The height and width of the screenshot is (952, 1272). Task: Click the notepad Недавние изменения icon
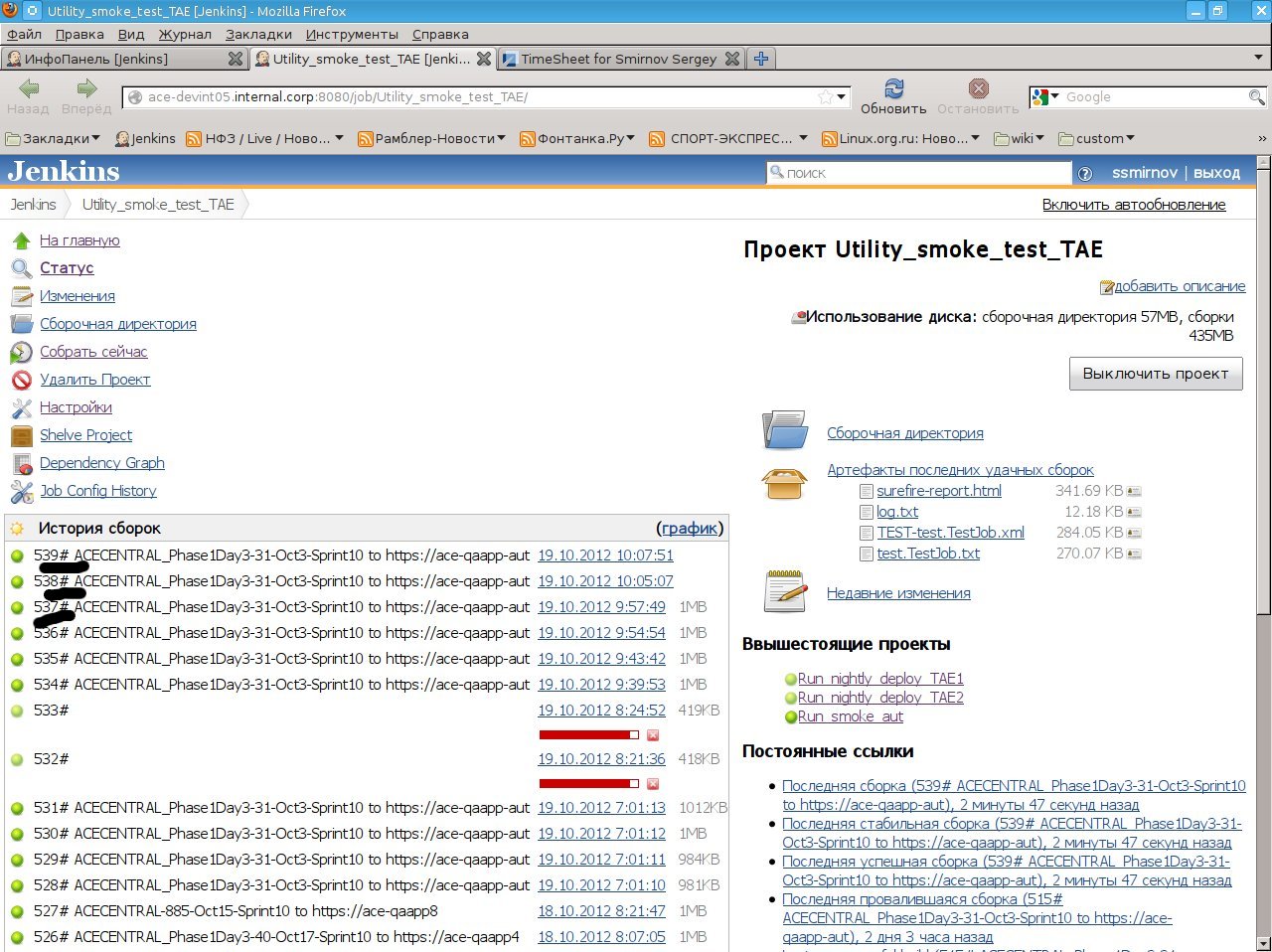pyautogui.click(x=785, y=591)
